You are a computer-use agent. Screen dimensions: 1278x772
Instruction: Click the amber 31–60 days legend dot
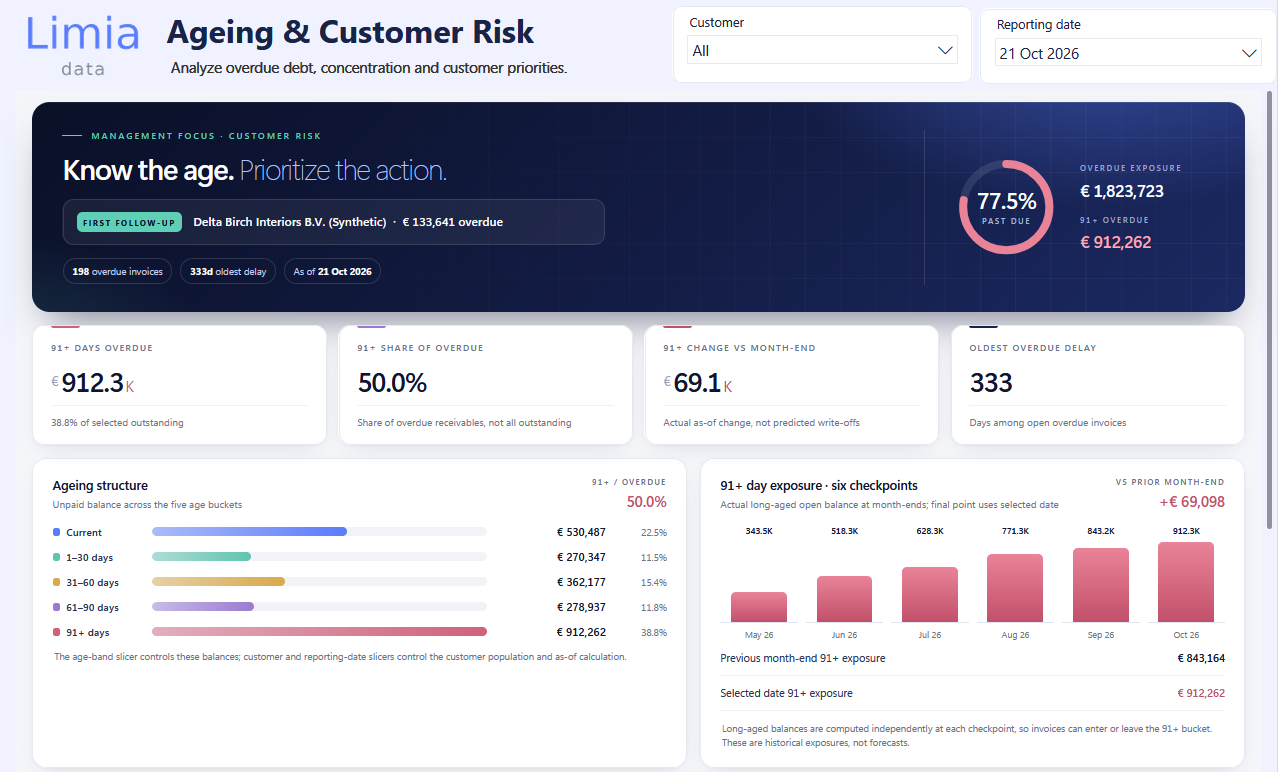click(57, 582)
